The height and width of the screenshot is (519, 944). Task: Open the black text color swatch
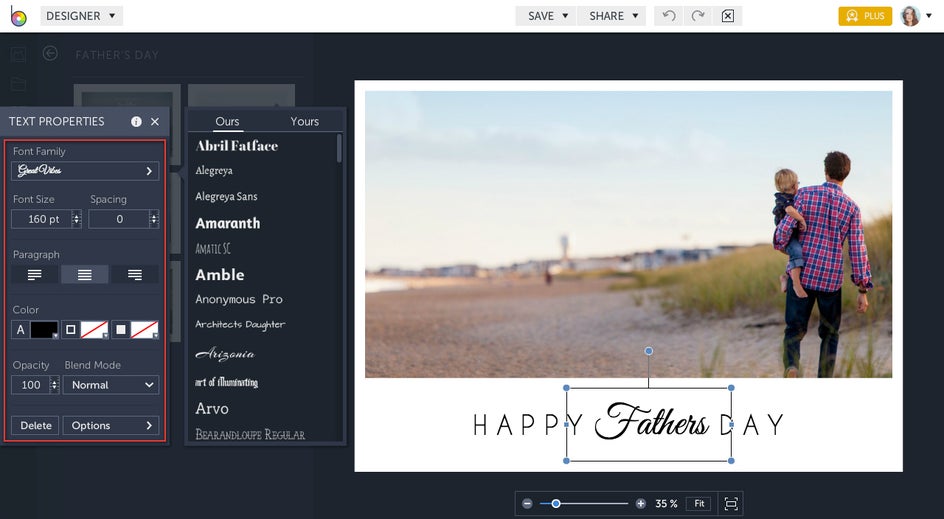coord(45,330)
